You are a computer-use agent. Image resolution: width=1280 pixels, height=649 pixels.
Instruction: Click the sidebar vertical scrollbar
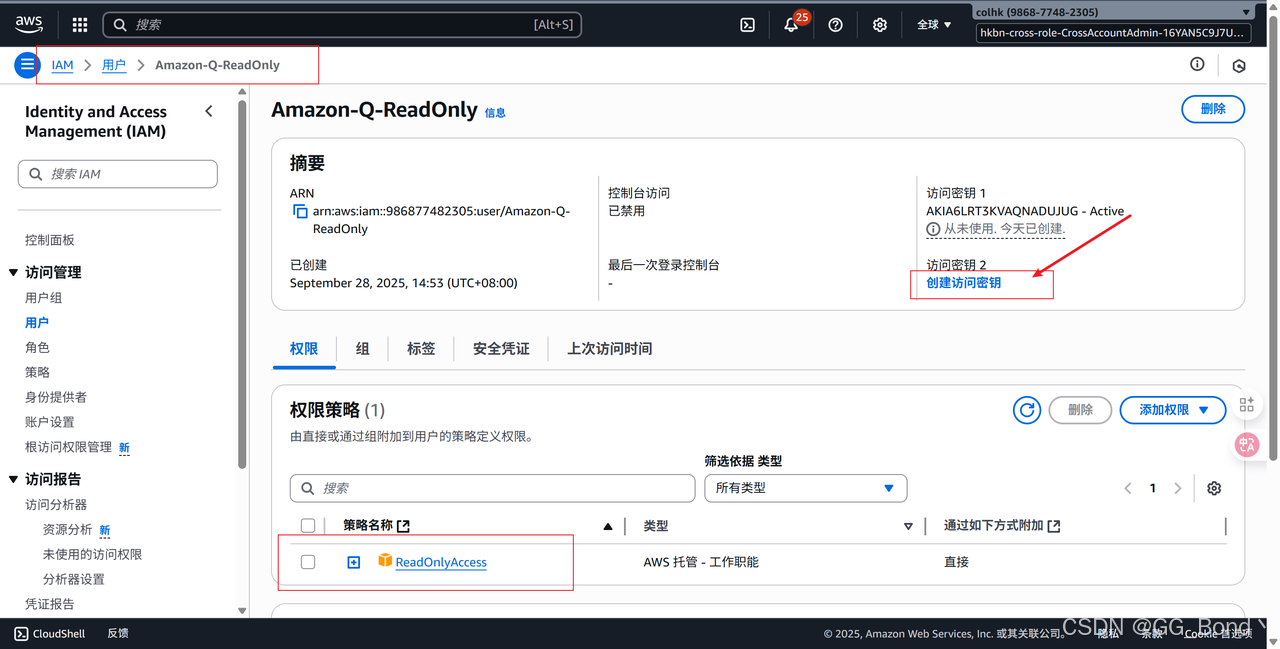242,285
